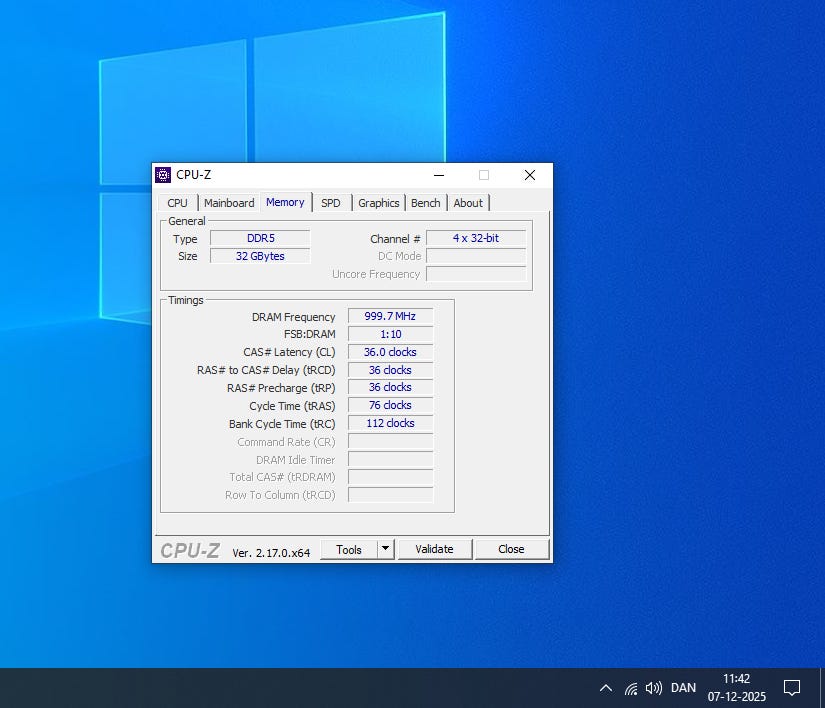Image resolution: width=825 pixels, height=708 pixels.
Task: Switch to the CPU tab
Action: click(x=177, y=203)
